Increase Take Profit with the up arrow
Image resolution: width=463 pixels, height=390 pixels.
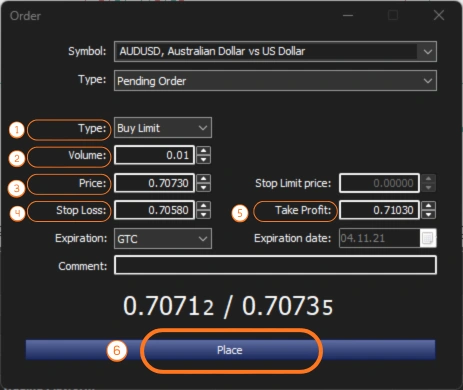428,206
